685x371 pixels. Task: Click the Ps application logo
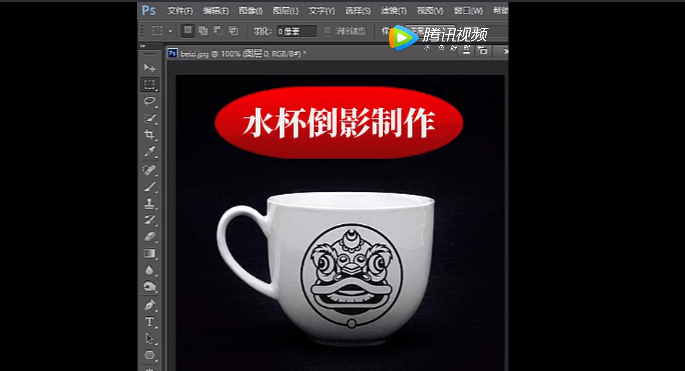click(149, 10)
